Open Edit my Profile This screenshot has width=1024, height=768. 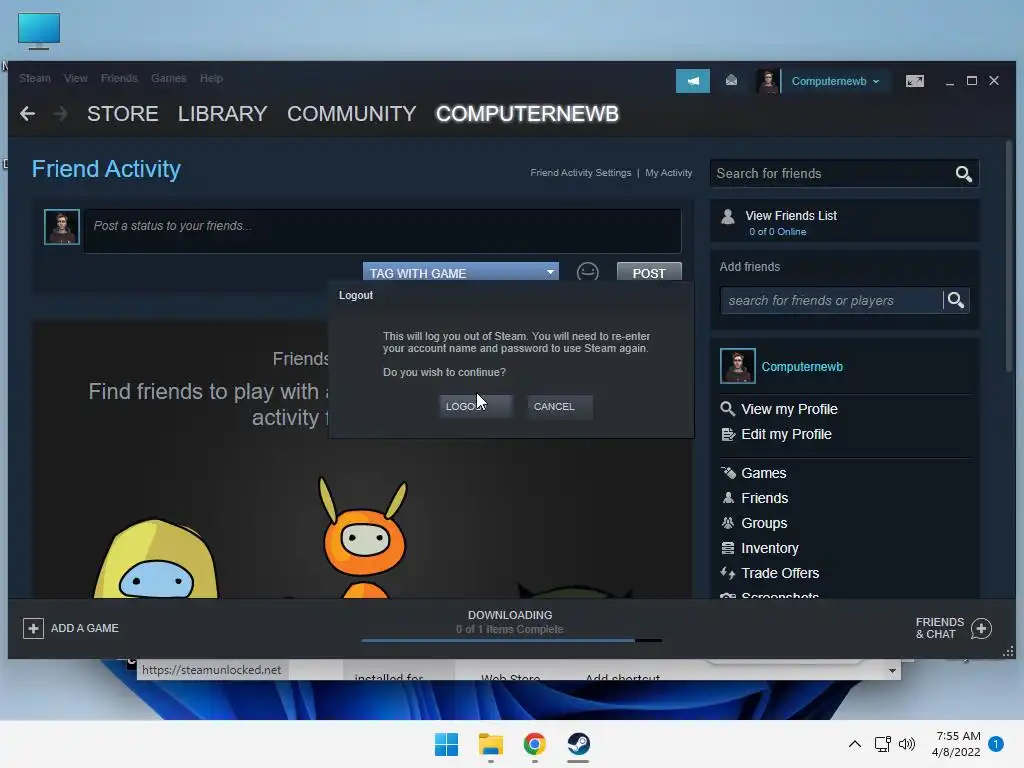(x=786, y=434)
